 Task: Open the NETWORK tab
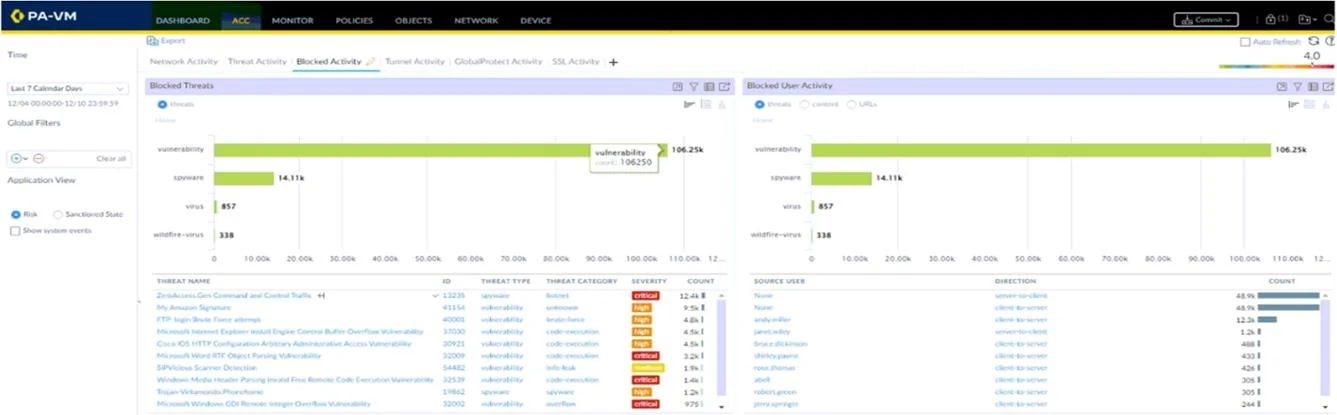(476, 20)
